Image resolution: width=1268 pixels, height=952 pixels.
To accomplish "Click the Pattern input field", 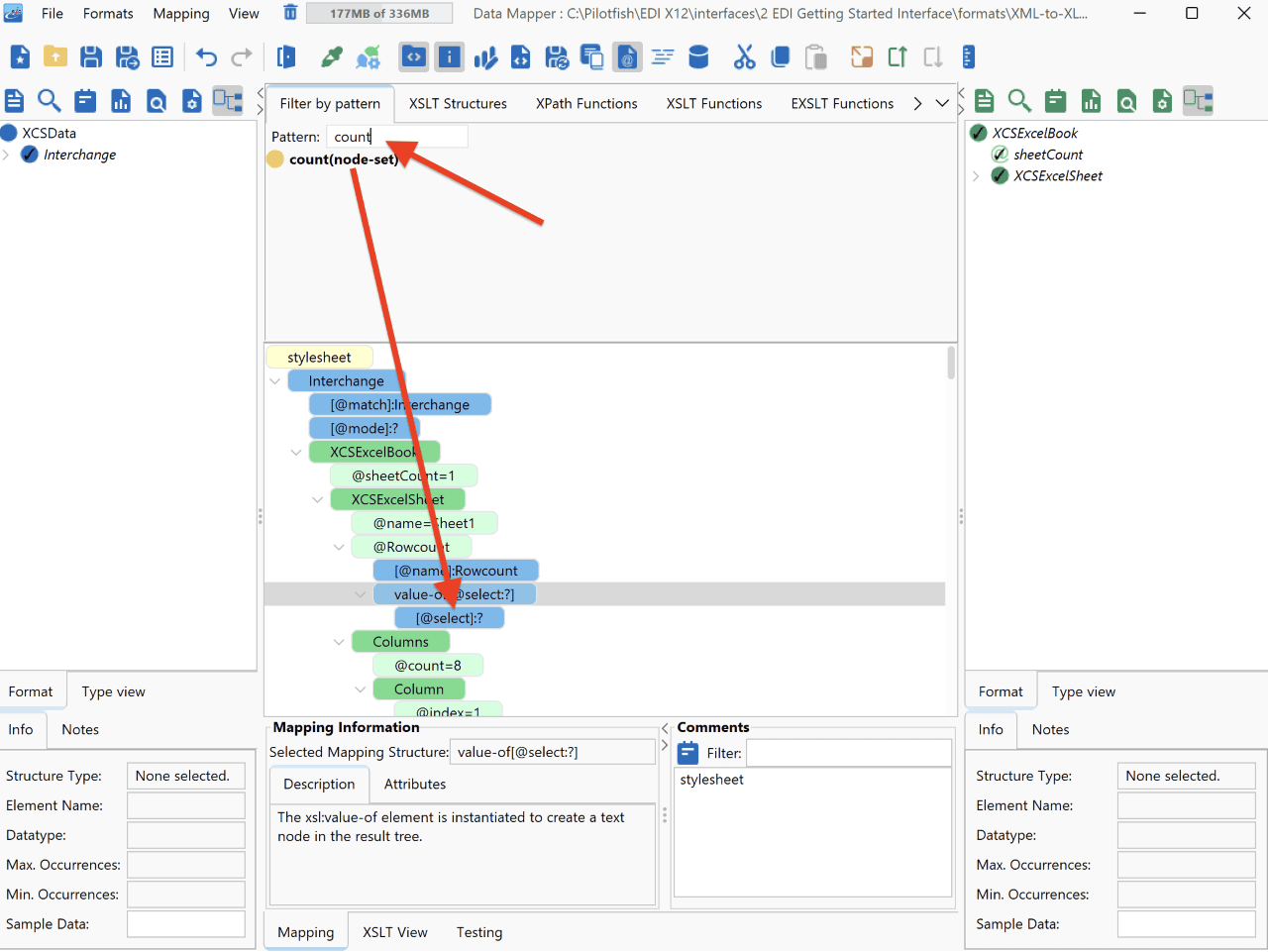I will [397, 137].
